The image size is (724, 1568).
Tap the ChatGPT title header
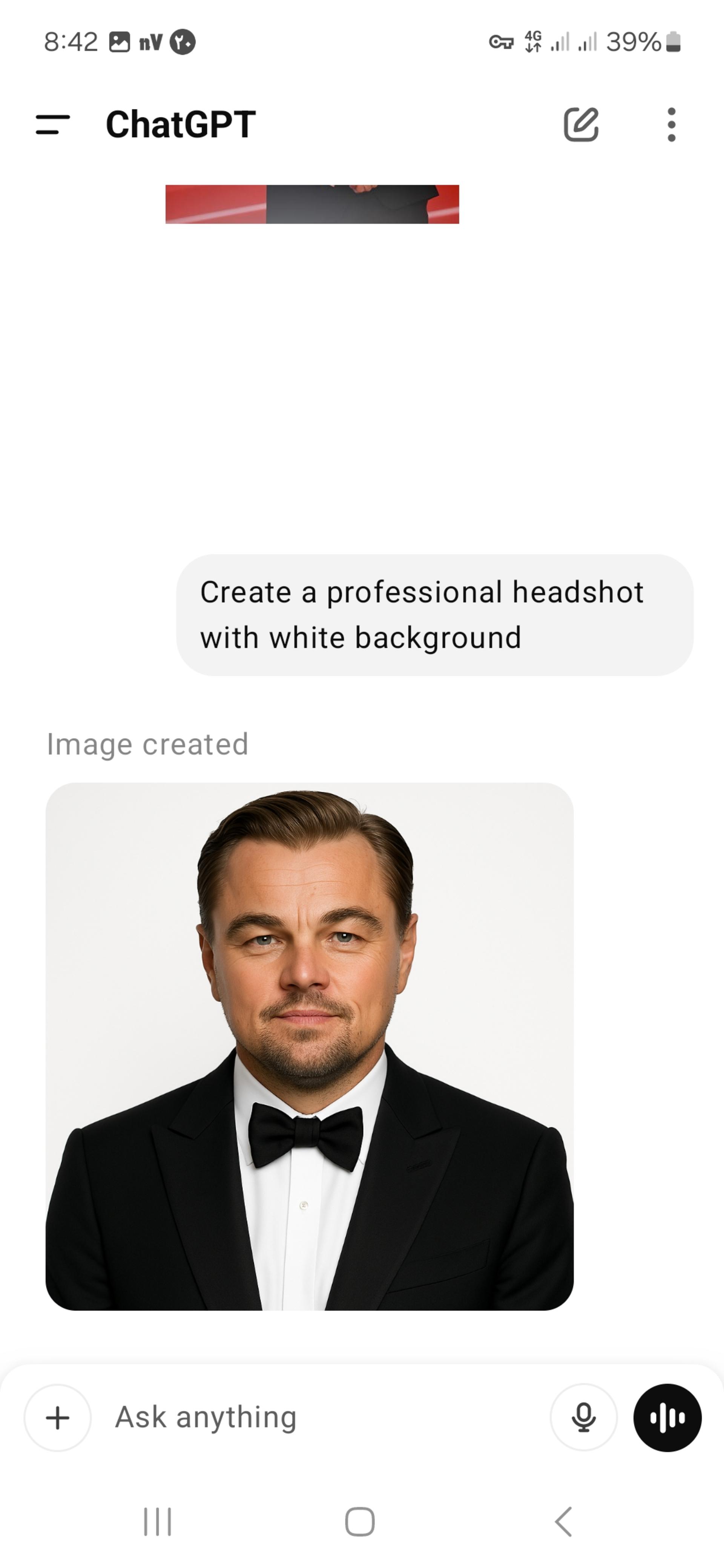[181, 125]
